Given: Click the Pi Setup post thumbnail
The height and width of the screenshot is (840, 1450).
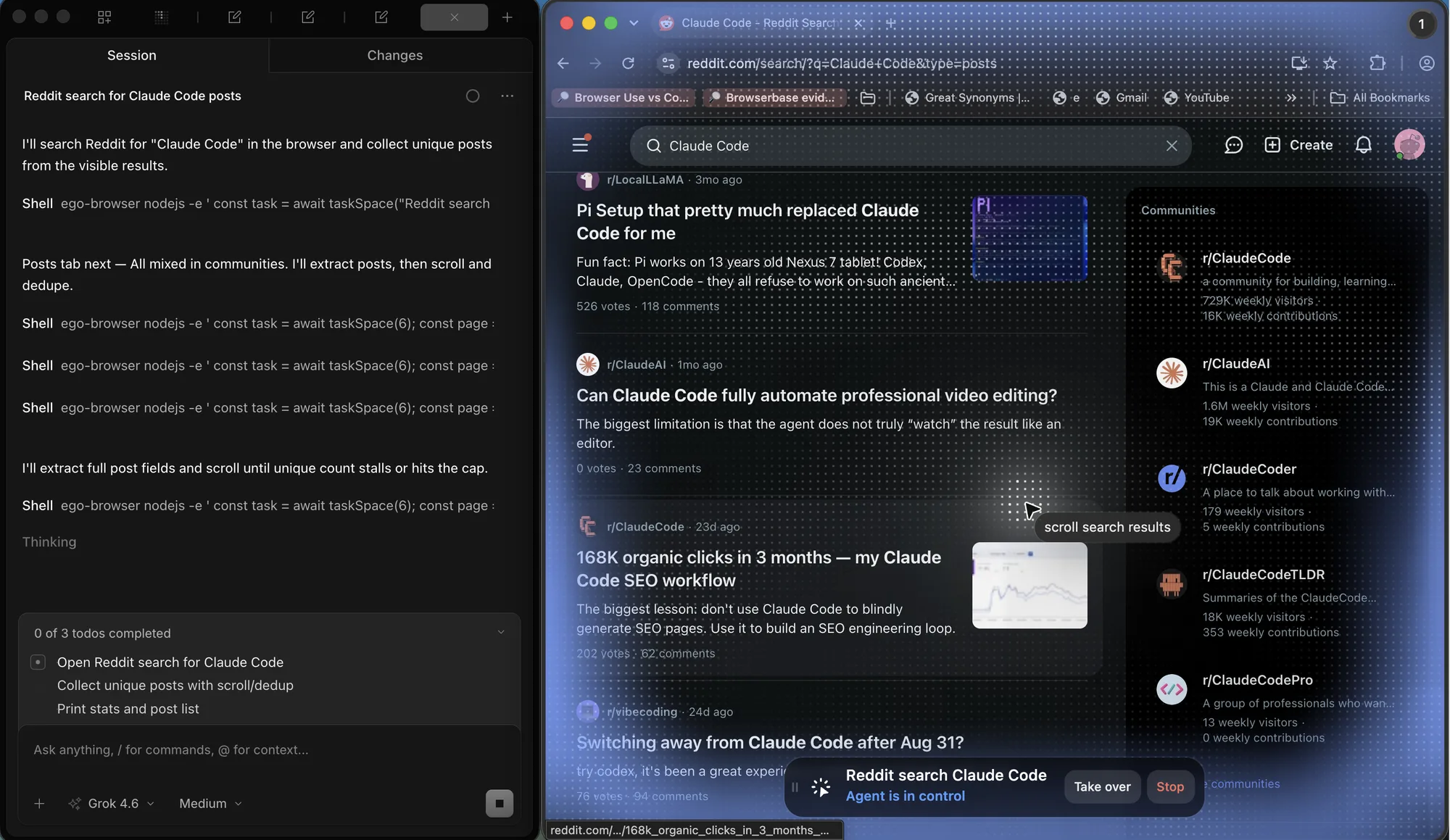Looking at the screenshot, I should tap(1029, 238).
